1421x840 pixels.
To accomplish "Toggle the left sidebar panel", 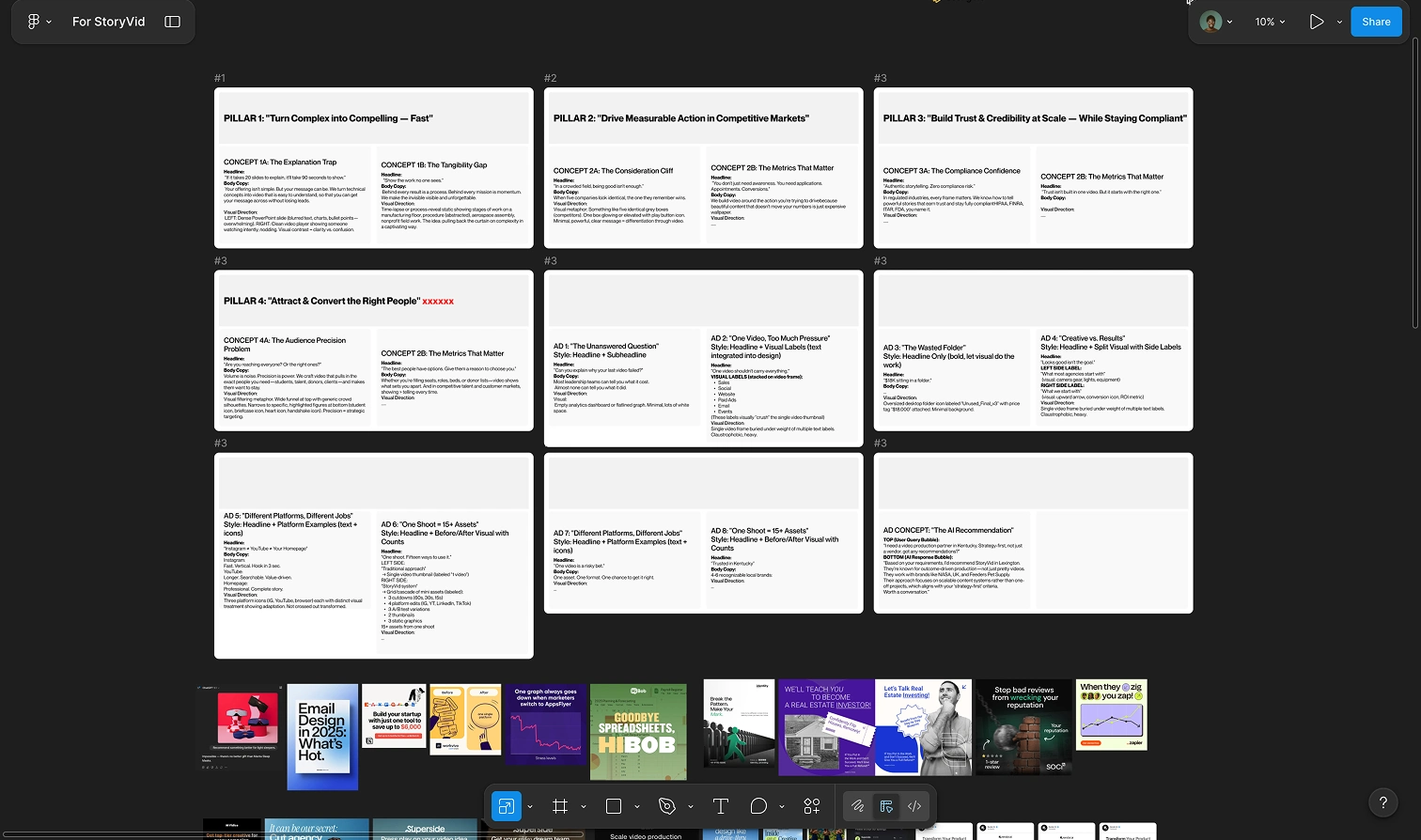I will coord(172,21).
